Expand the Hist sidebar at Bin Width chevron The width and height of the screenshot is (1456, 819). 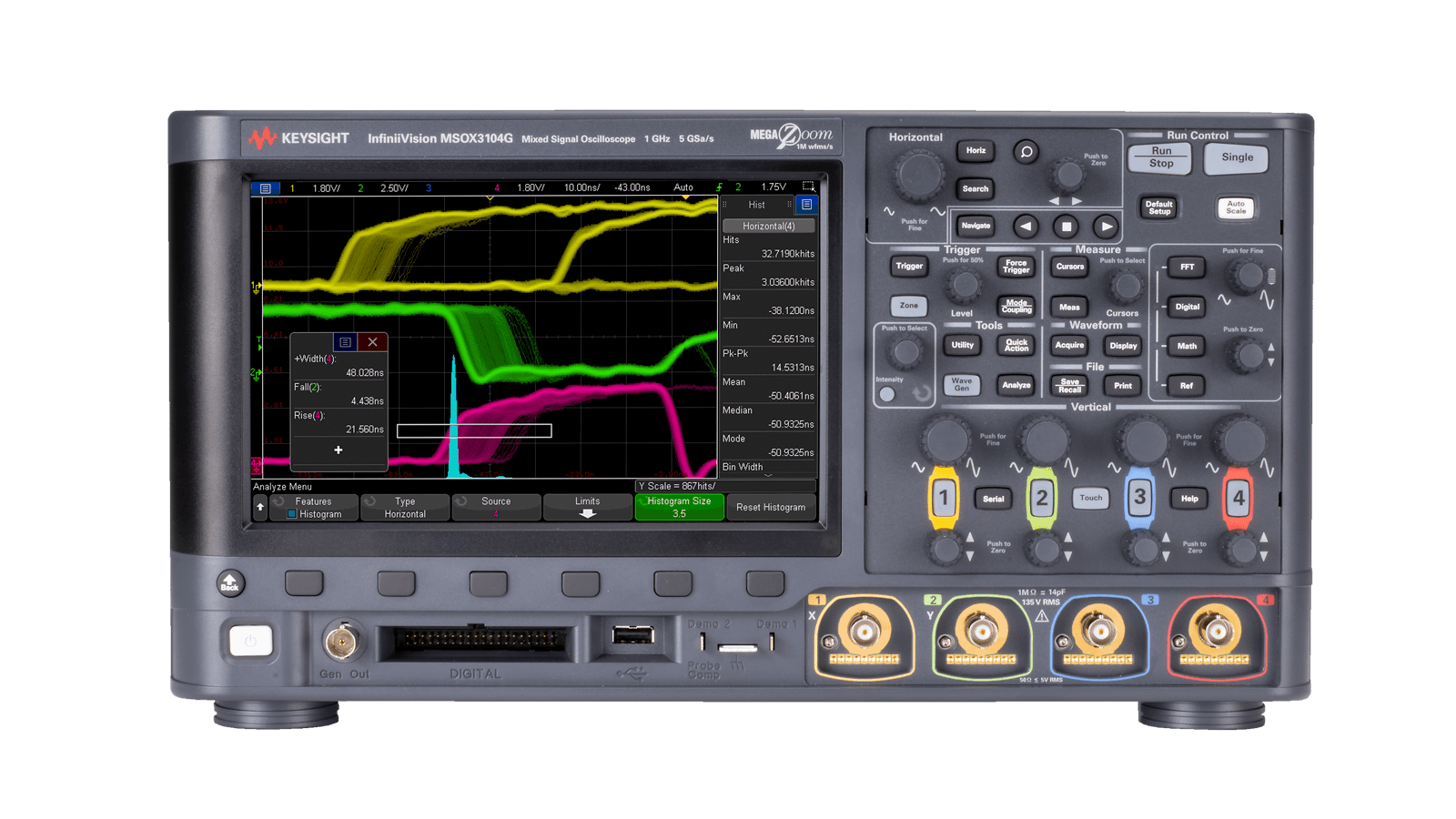768,475
